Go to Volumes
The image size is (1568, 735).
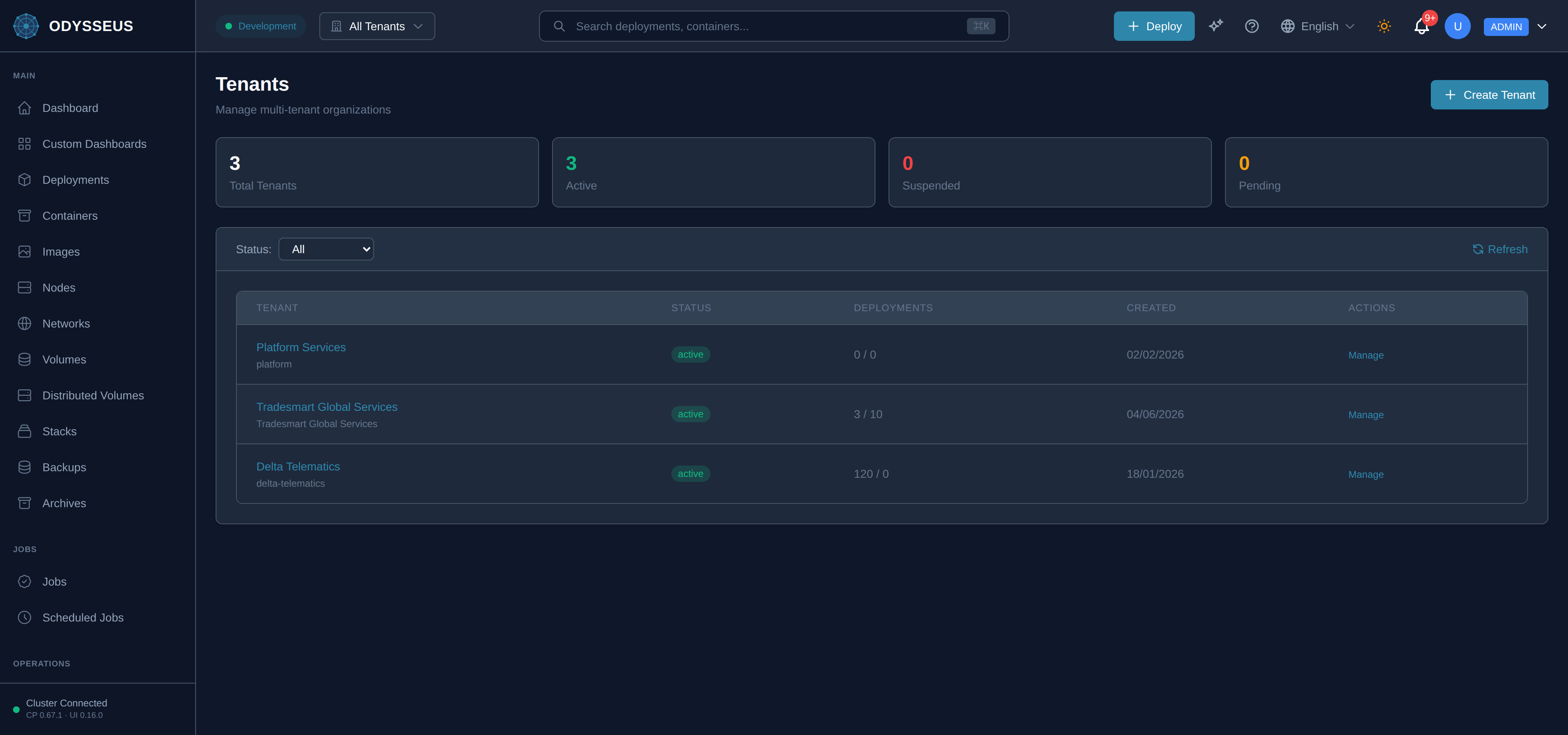tap(98, 359)
